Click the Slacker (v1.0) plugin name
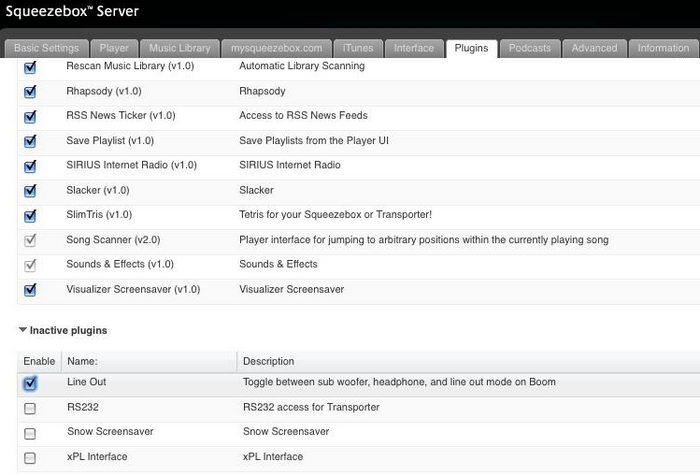 (98, 190)
